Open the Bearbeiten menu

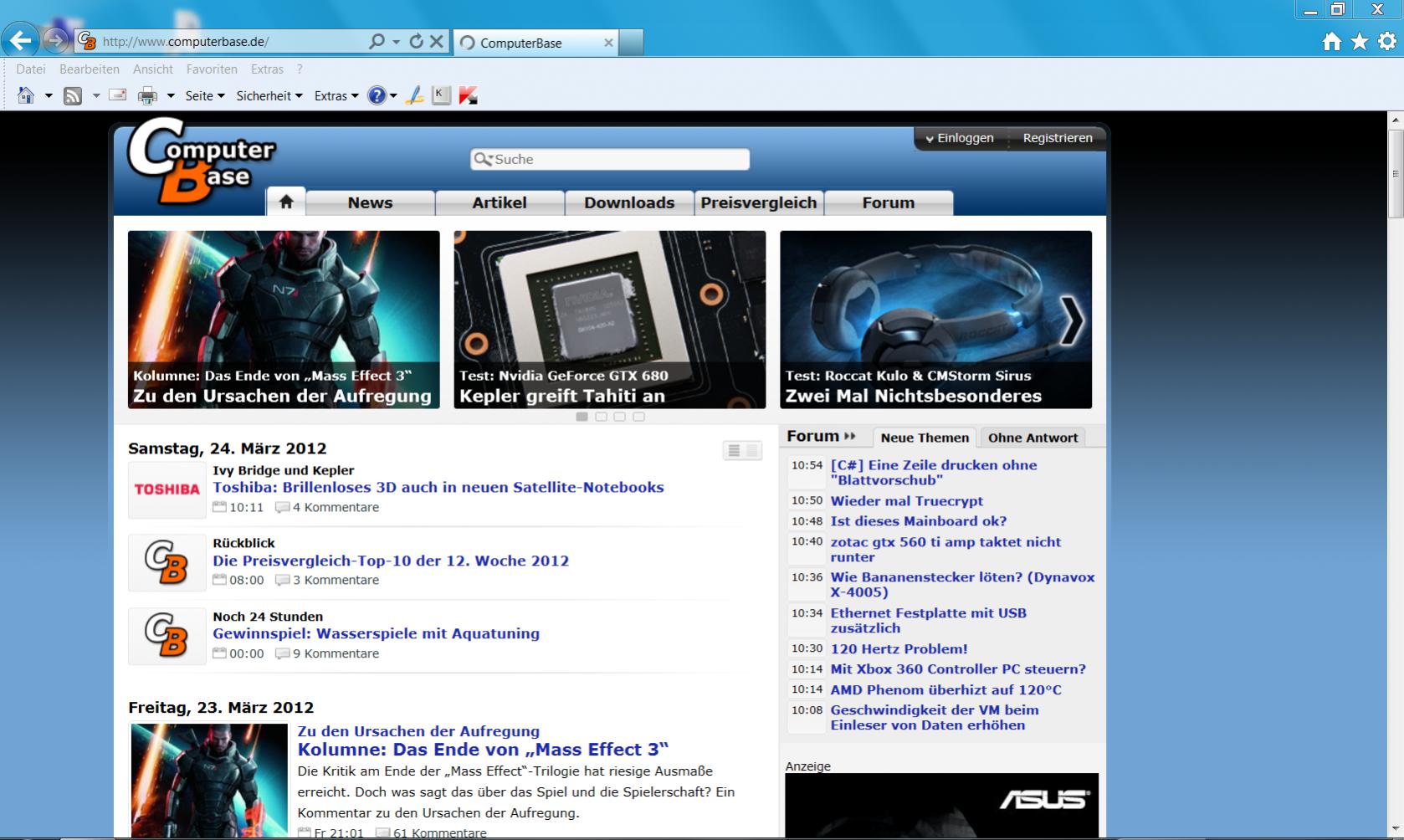click(x=90, y=69)
